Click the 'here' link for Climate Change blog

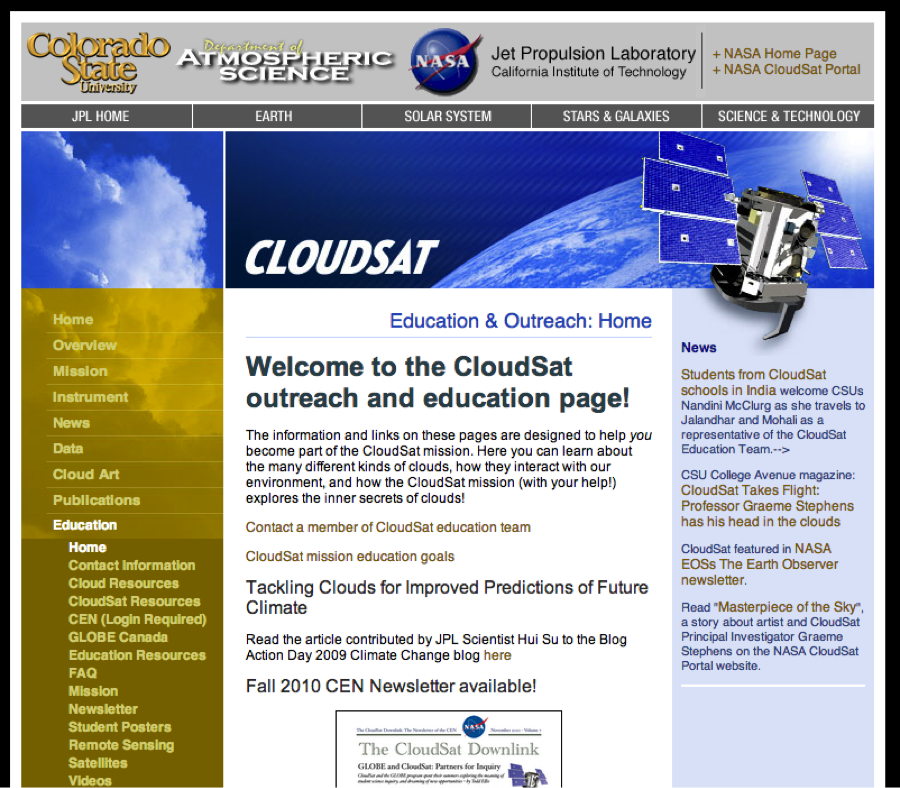497,655
